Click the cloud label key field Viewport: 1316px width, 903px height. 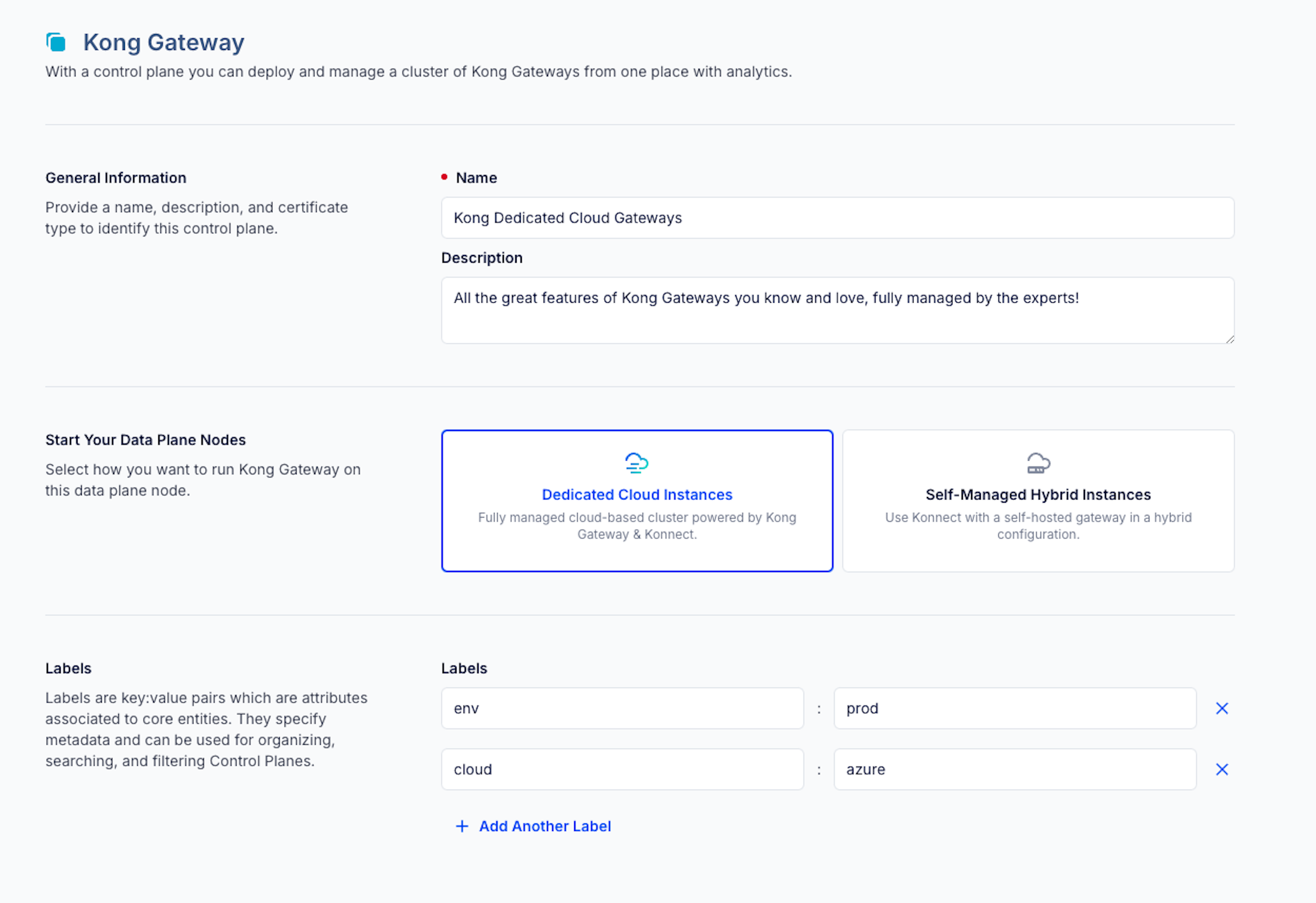point(622,769)
